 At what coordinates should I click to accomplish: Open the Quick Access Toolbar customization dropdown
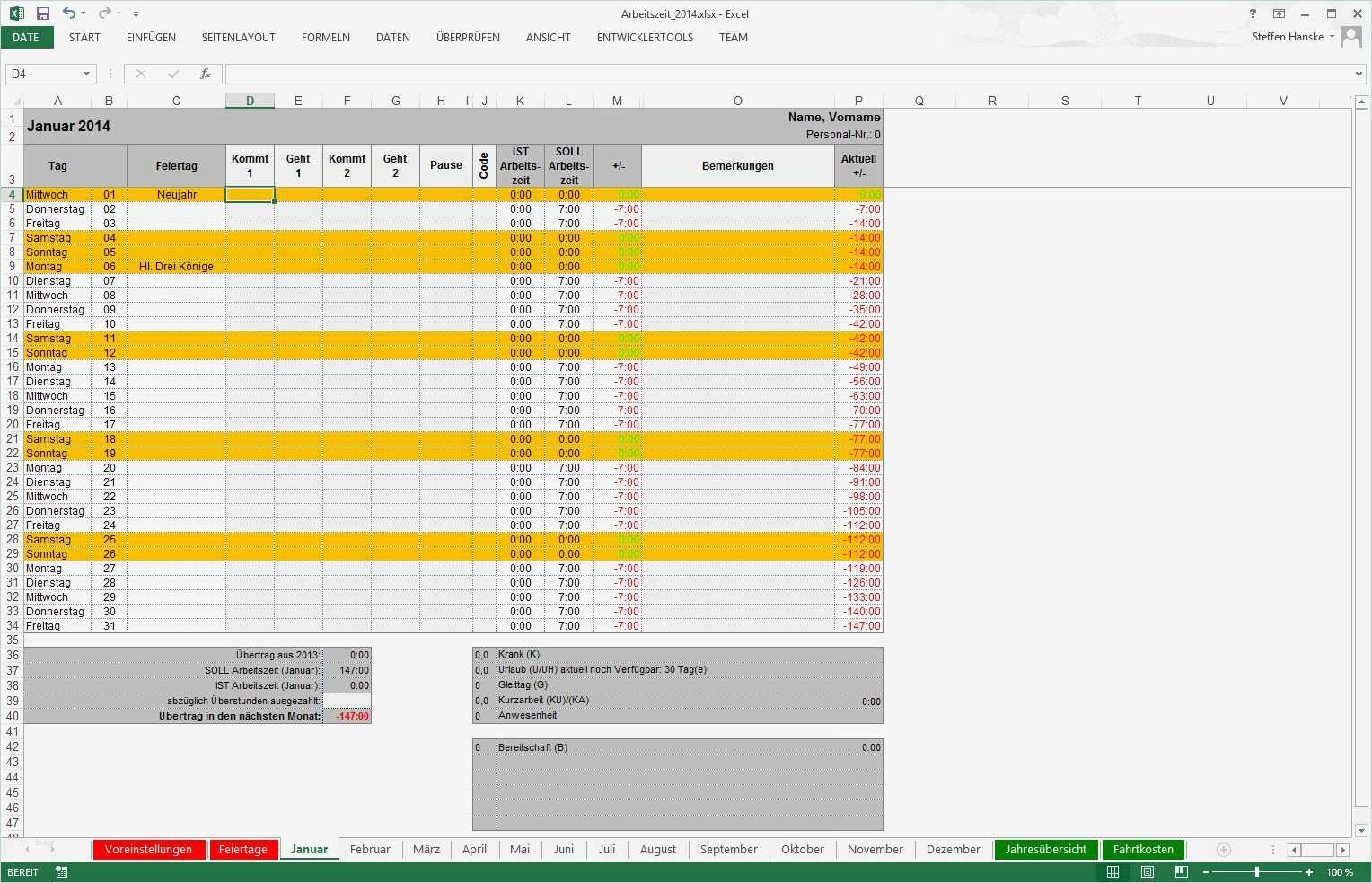click(136, 13)
